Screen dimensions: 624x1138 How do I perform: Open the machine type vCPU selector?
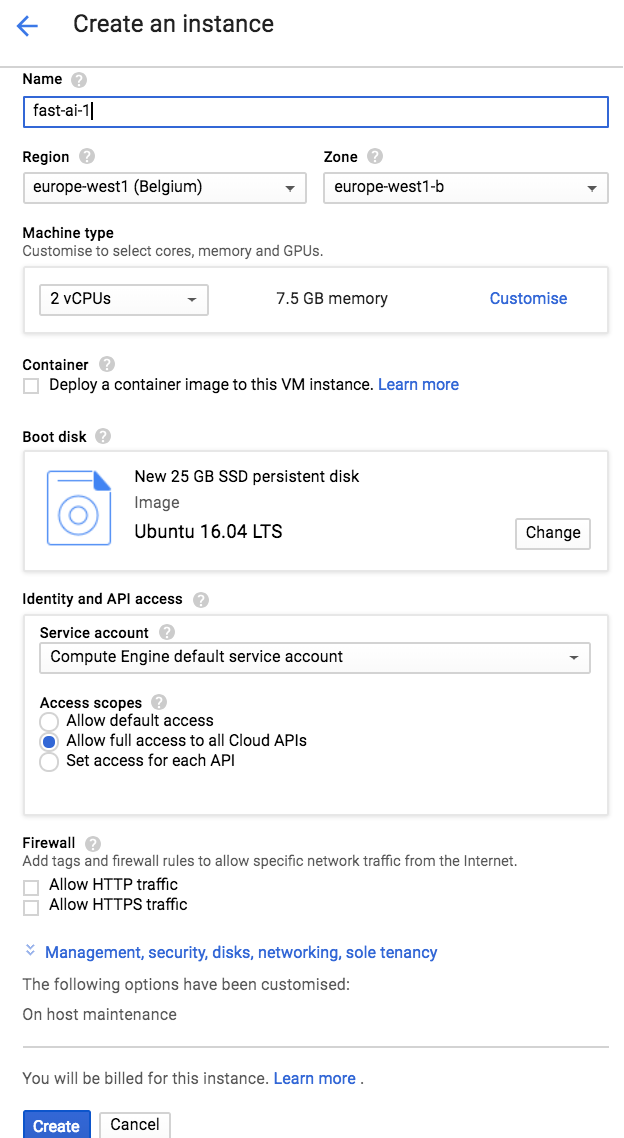click(x=123, y=299)
